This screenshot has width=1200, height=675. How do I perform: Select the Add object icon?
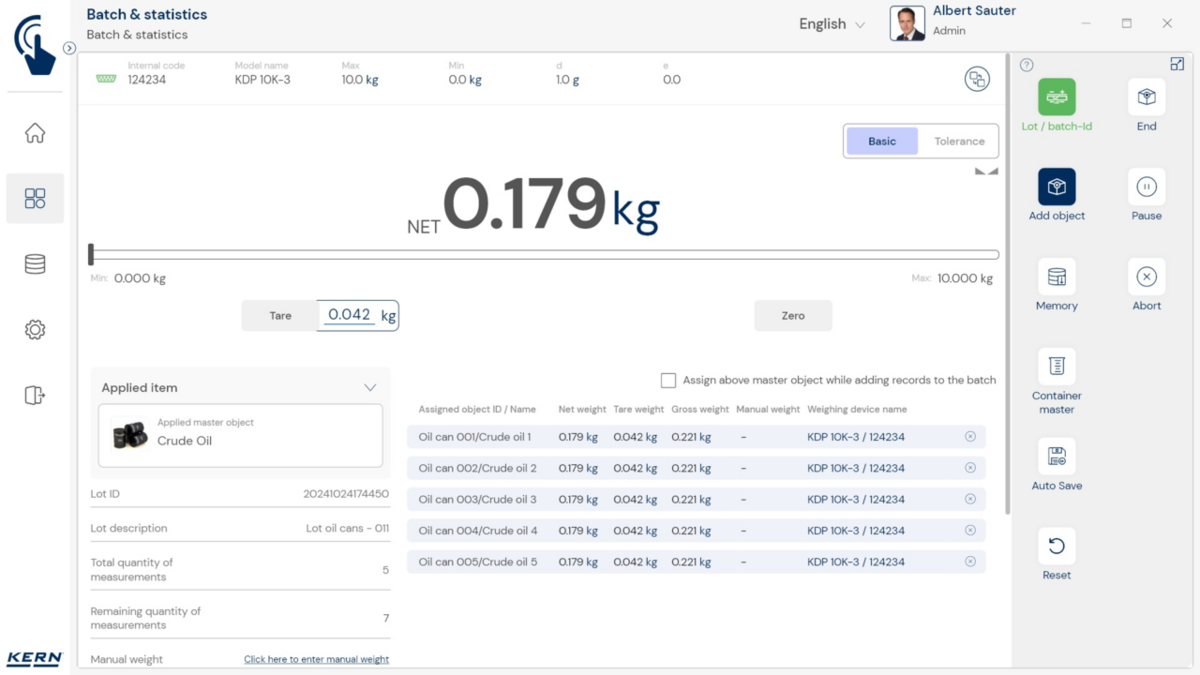[1056, 187]
